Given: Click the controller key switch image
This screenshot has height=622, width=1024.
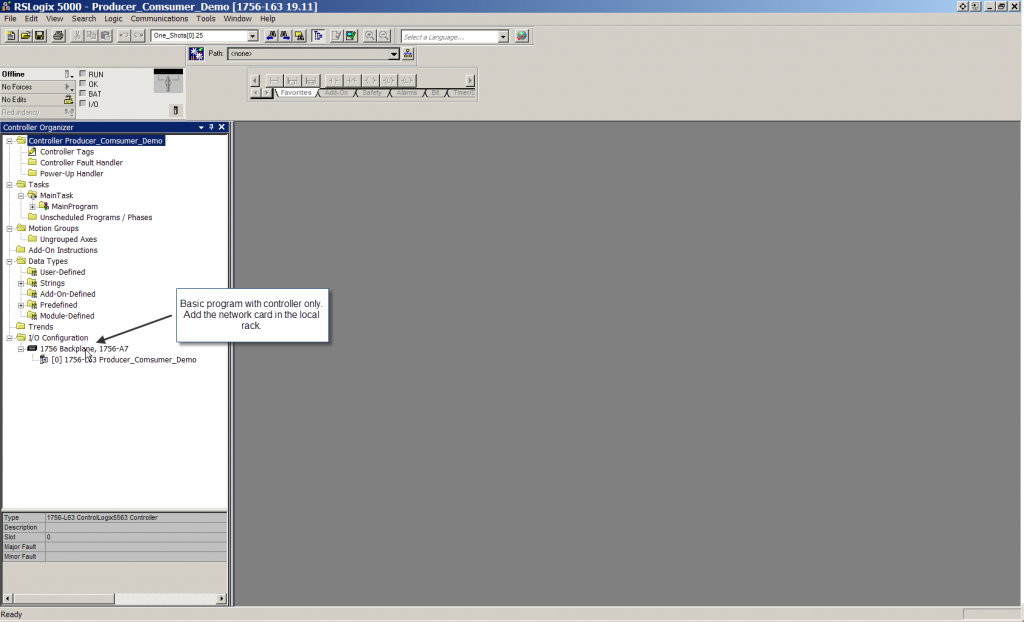Looking at the screenshot, I should coord(168,81).
